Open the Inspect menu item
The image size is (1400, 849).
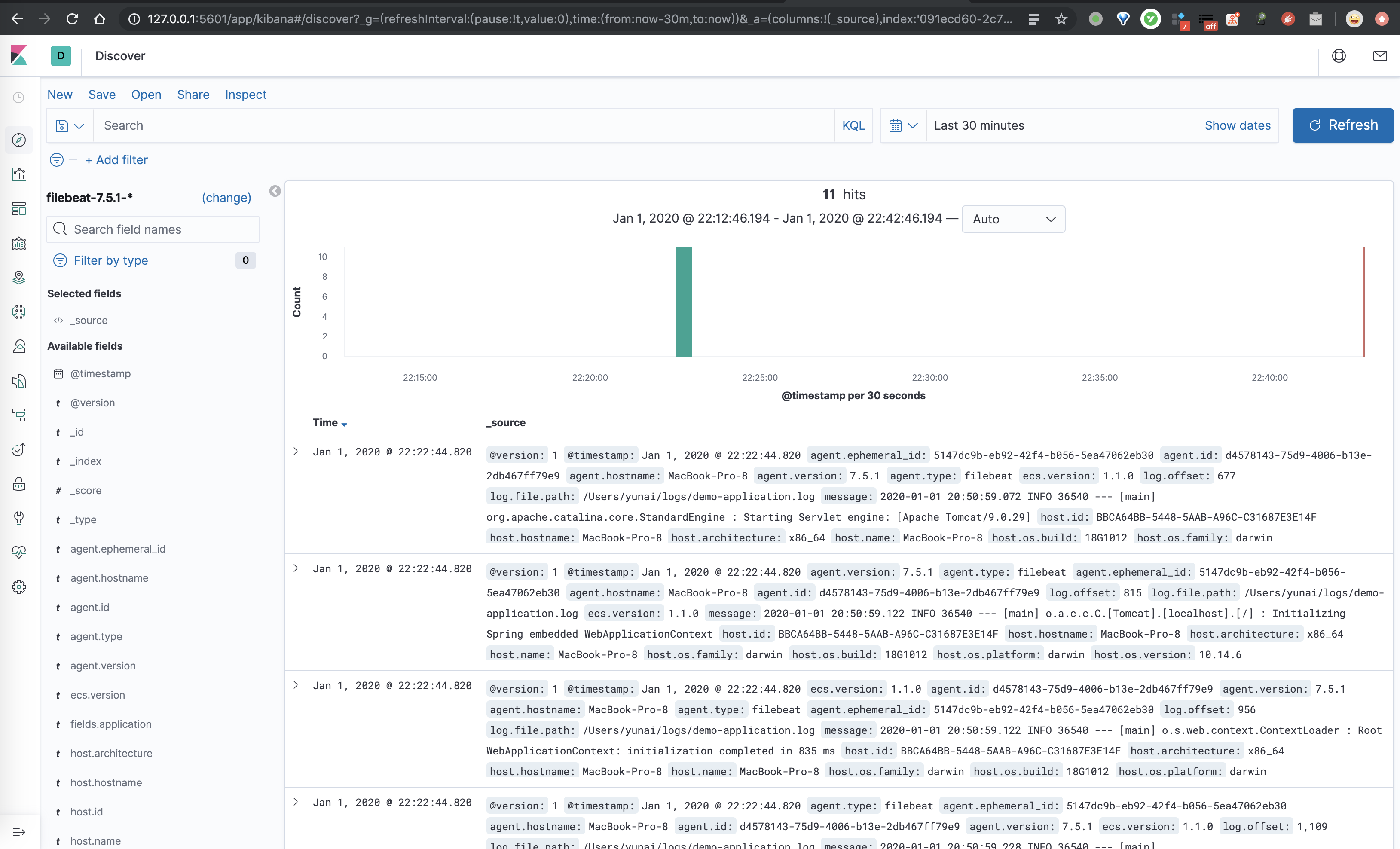point(245,94)
